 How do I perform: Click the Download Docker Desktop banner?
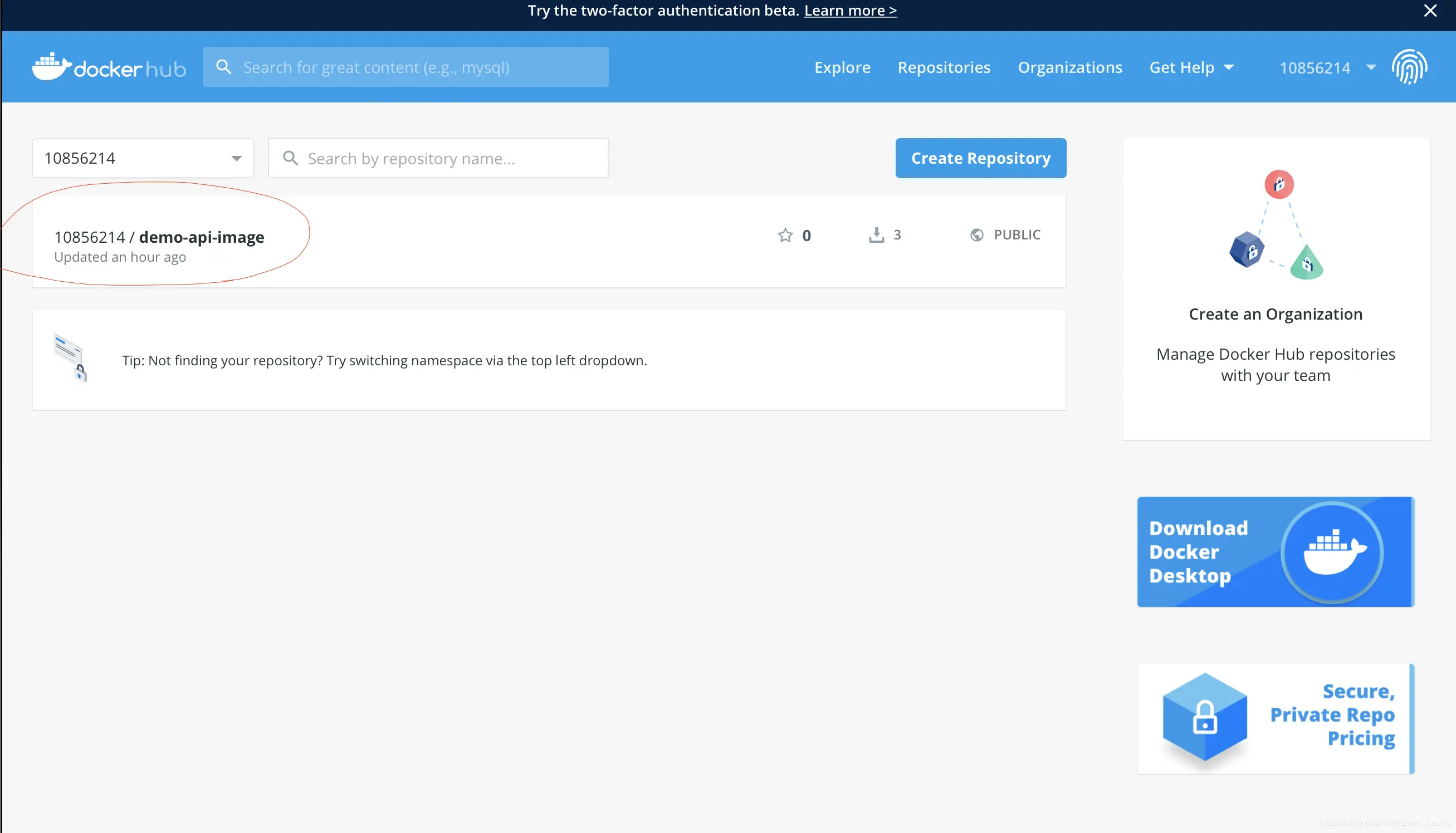coord(1275,551)
